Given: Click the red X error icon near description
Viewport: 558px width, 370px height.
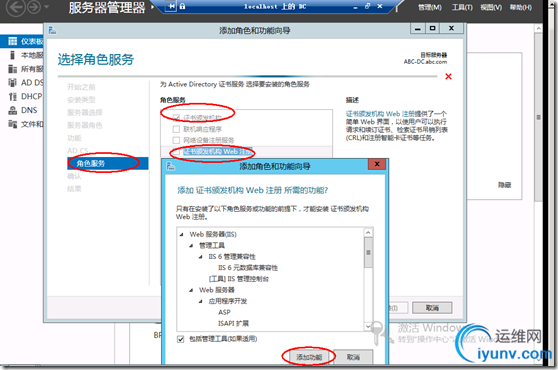Looking at the screenshot, I should pos(448,76).
